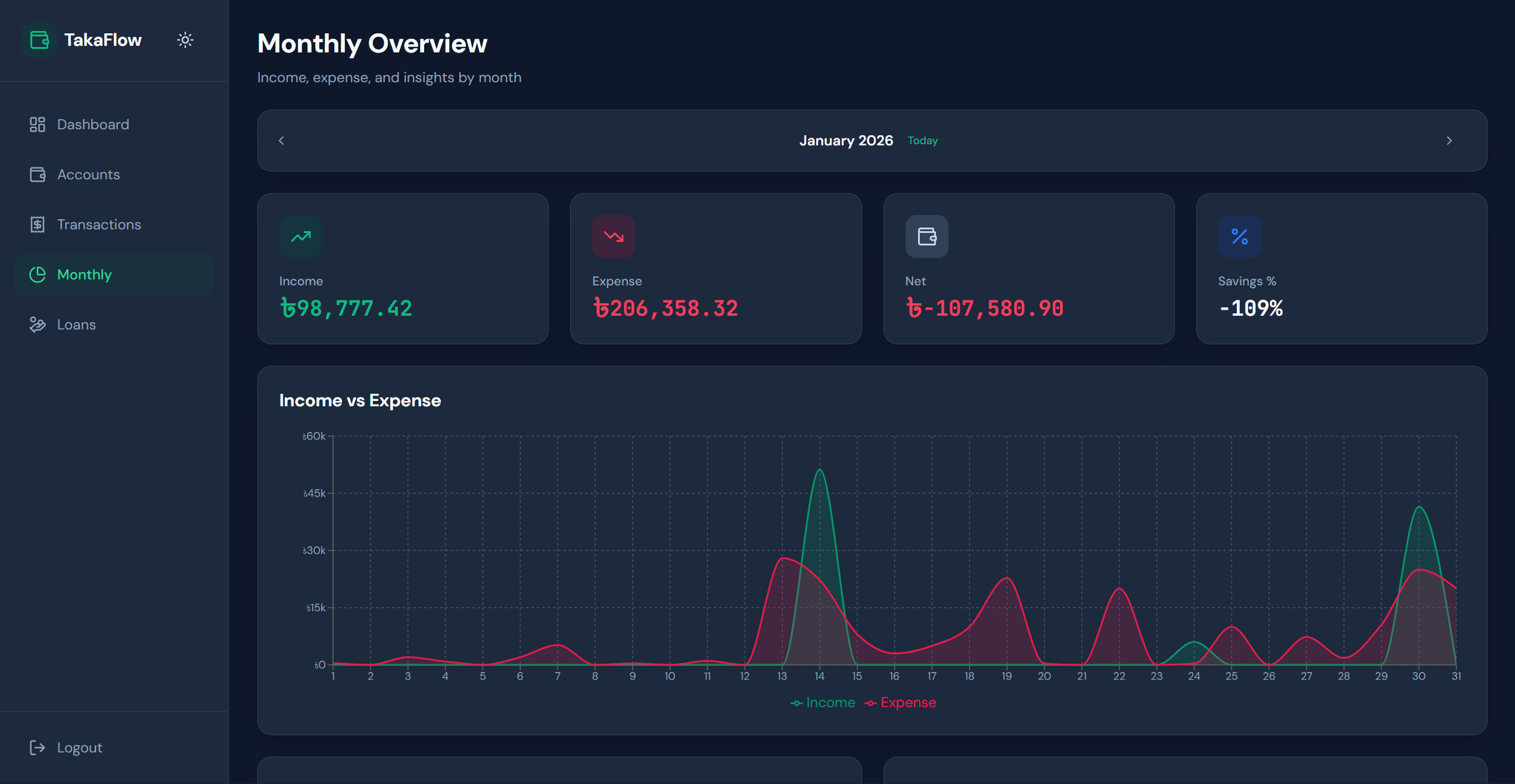
Task: Go to previous month with left chevron
Action: [282, 141]
